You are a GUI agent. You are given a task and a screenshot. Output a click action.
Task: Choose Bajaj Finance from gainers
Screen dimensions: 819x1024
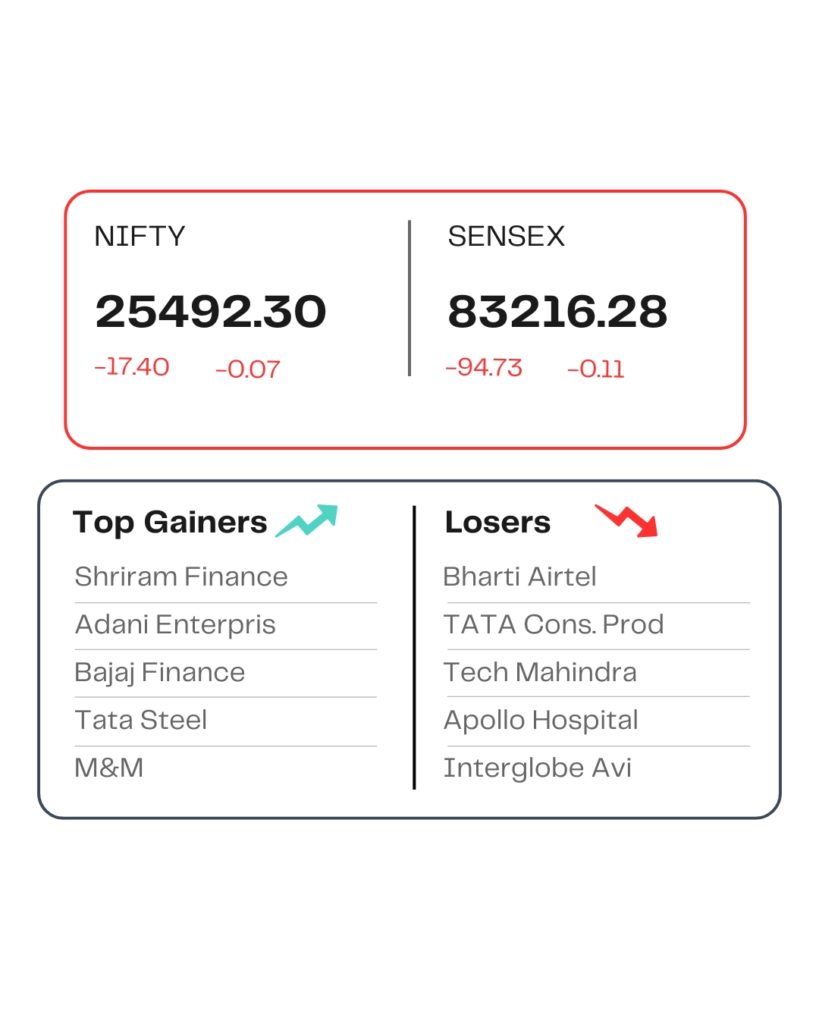click(x=160, y=672)
